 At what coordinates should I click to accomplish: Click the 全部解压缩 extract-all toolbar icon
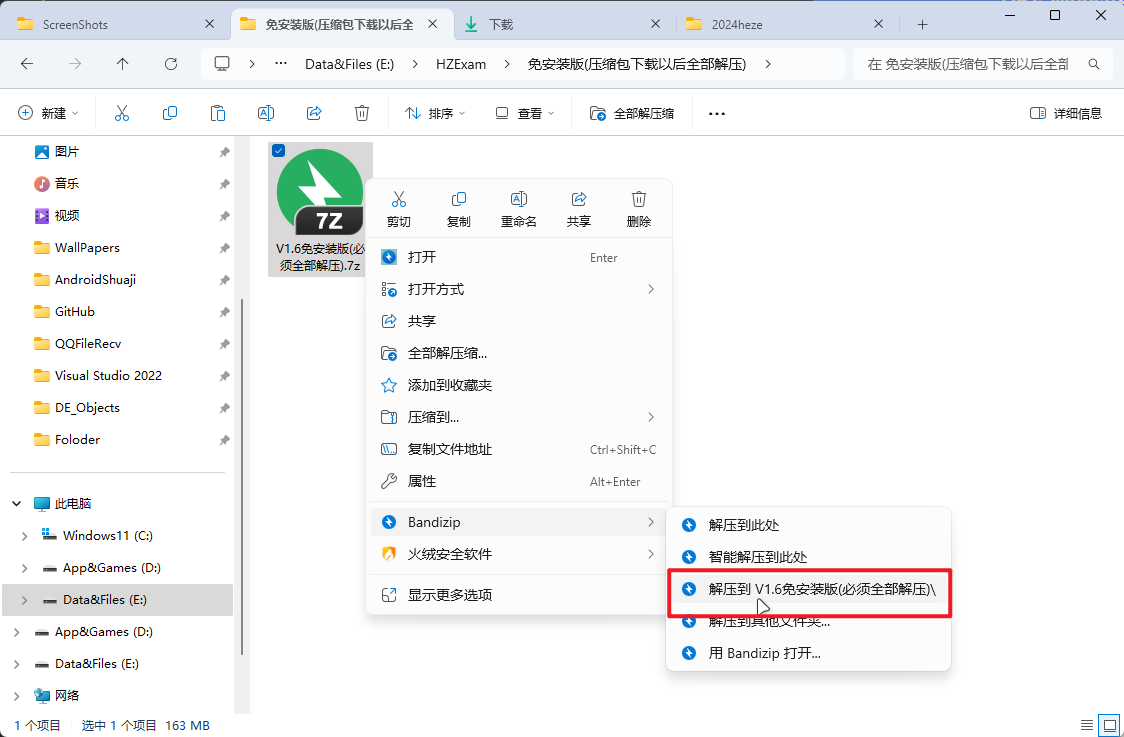619,112
